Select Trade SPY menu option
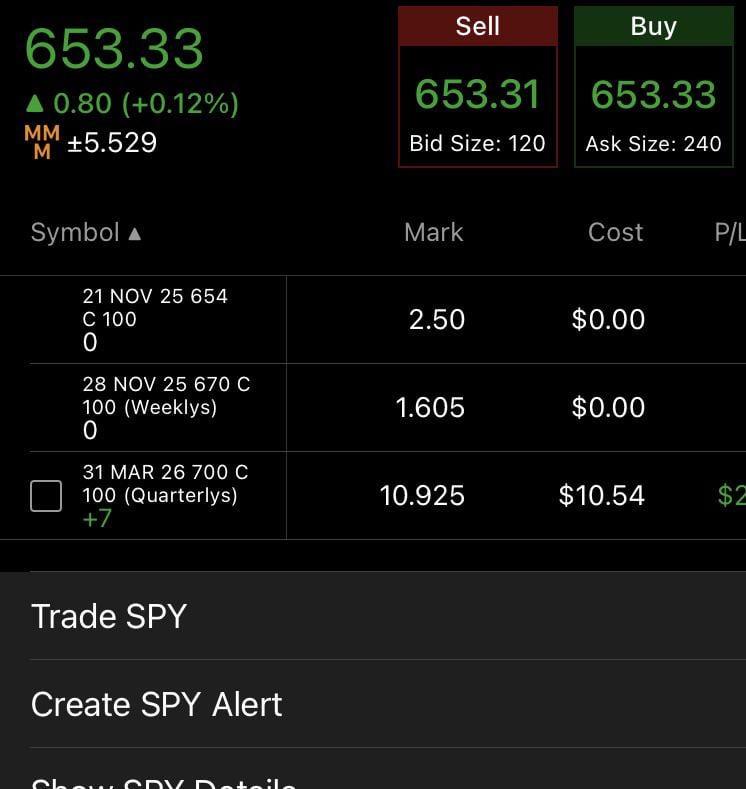The width and height of the screenshot is (746, 789). (x=109, y=616)
